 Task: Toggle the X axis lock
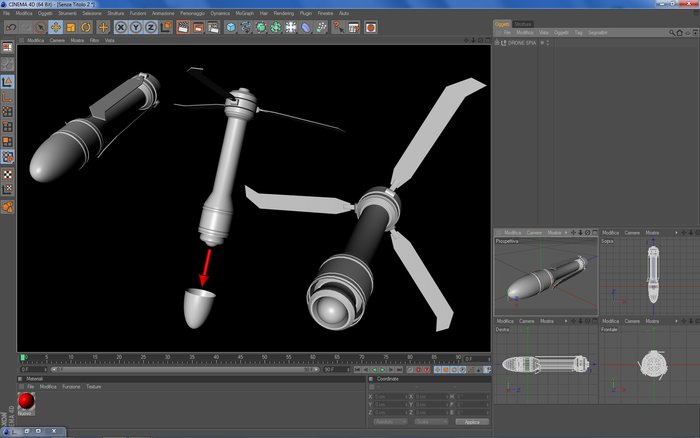pyautogui.click(x=120, y=27)
